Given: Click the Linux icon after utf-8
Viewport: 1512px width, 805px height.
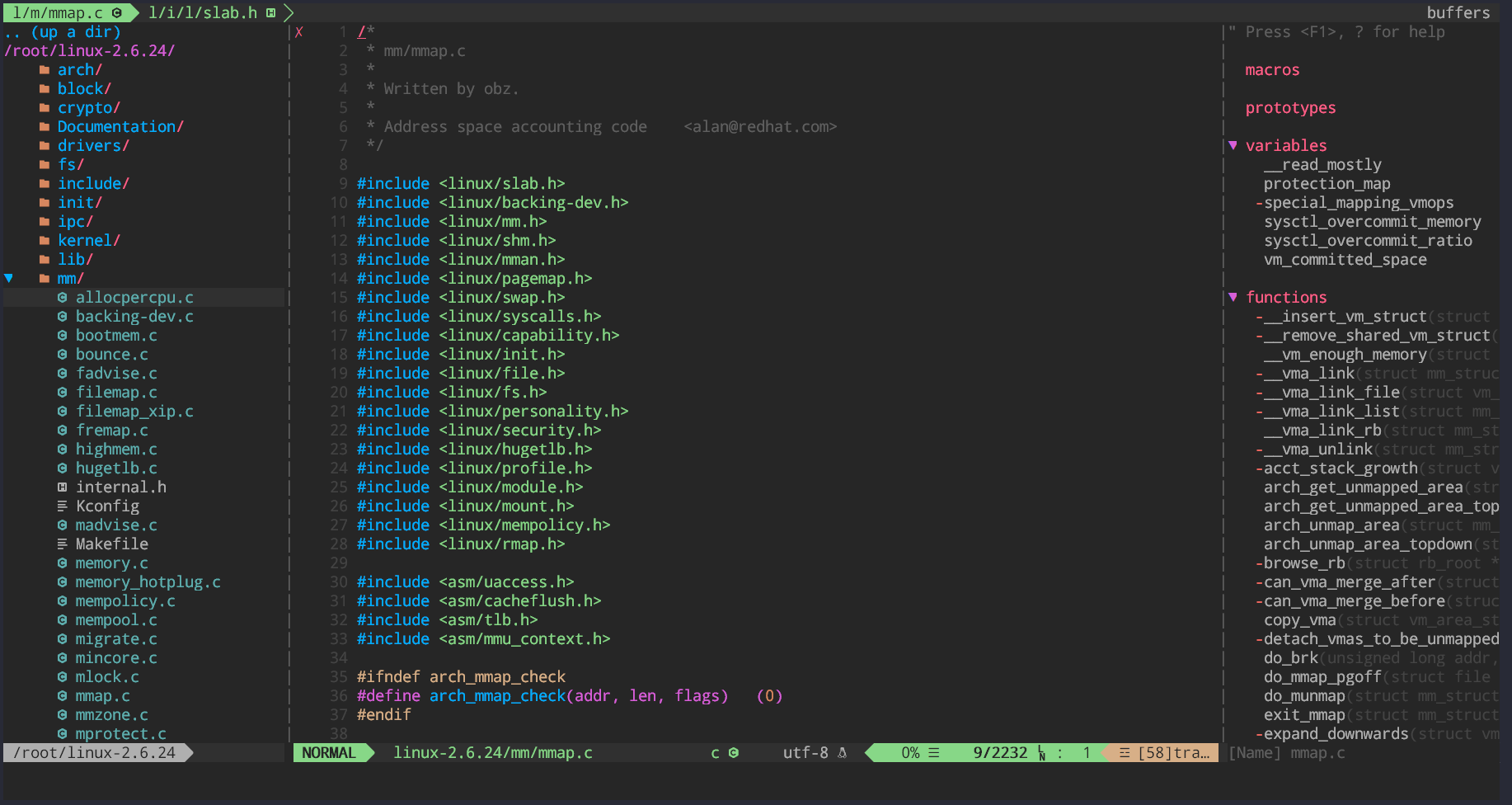Looking at the screenshot, I should point(842,753).
